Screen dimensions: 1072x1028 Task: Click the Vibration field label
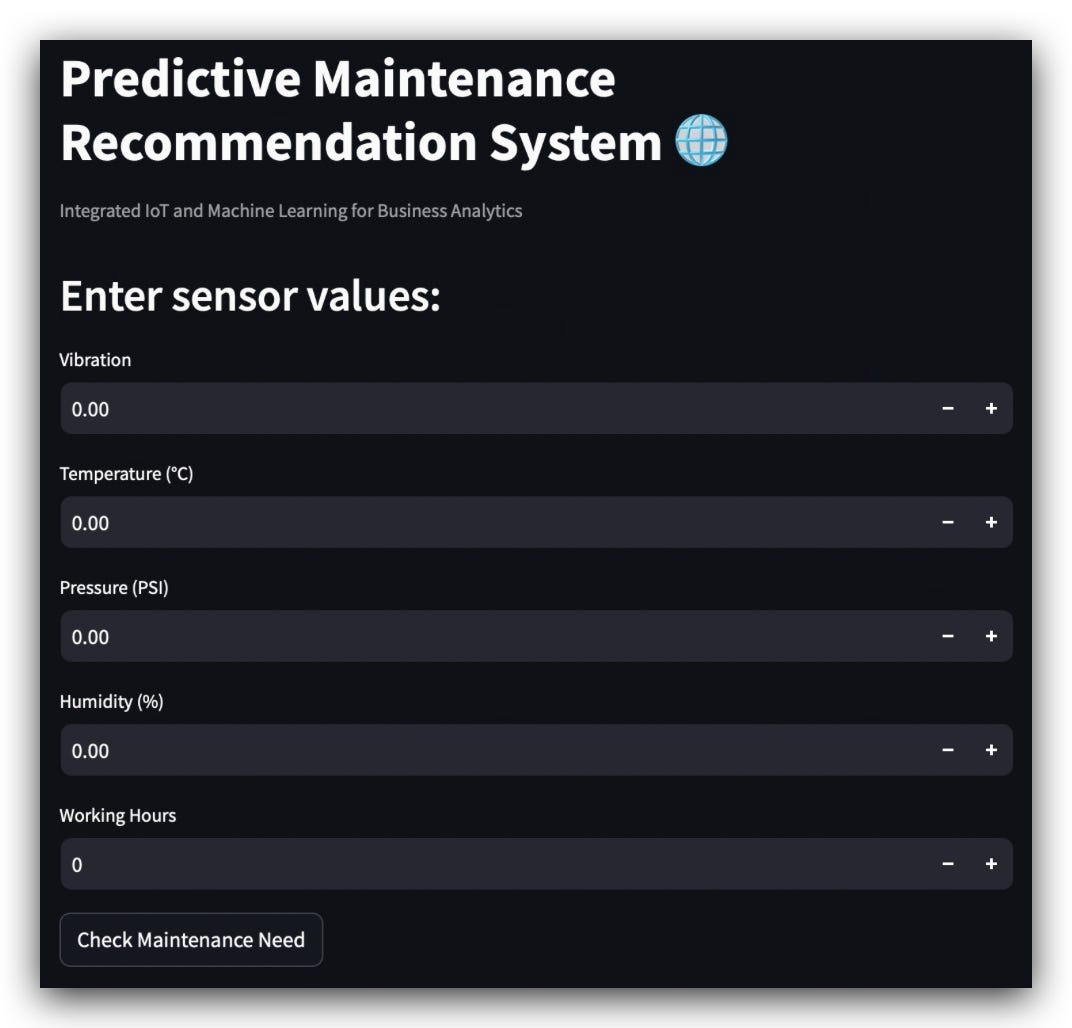(95, 360)
